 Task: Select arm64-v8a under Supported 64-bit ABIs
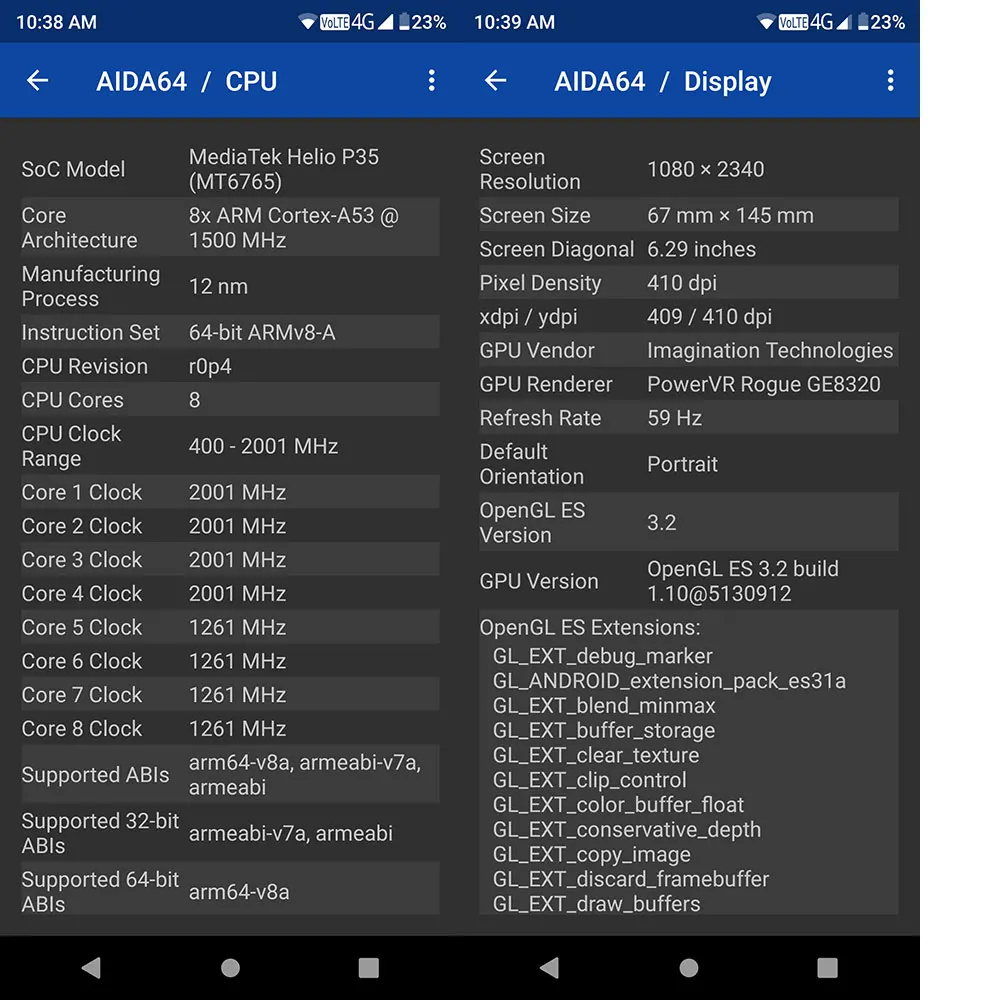click(x=239, y=892)
